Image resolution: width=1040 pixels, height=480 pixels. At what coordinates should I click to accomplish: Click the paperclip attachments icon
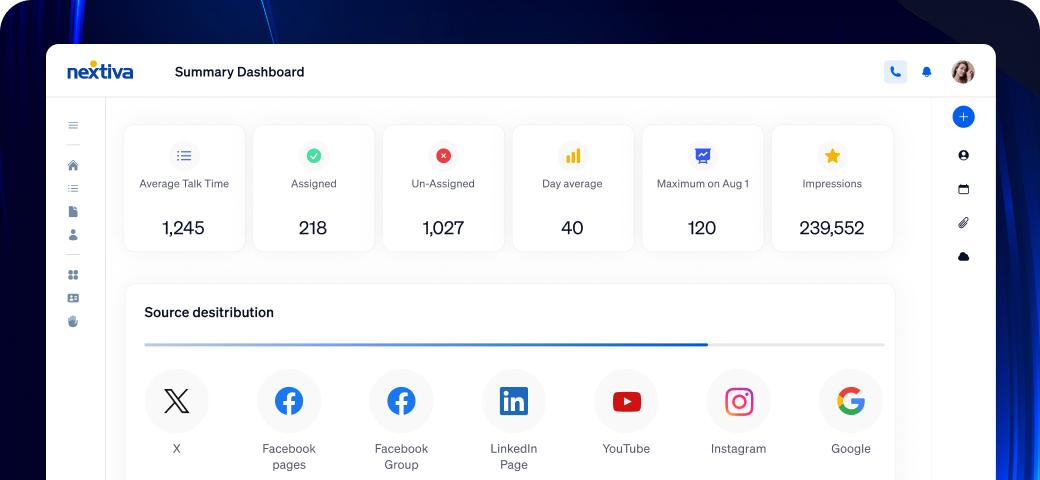[x=963, y=223]
